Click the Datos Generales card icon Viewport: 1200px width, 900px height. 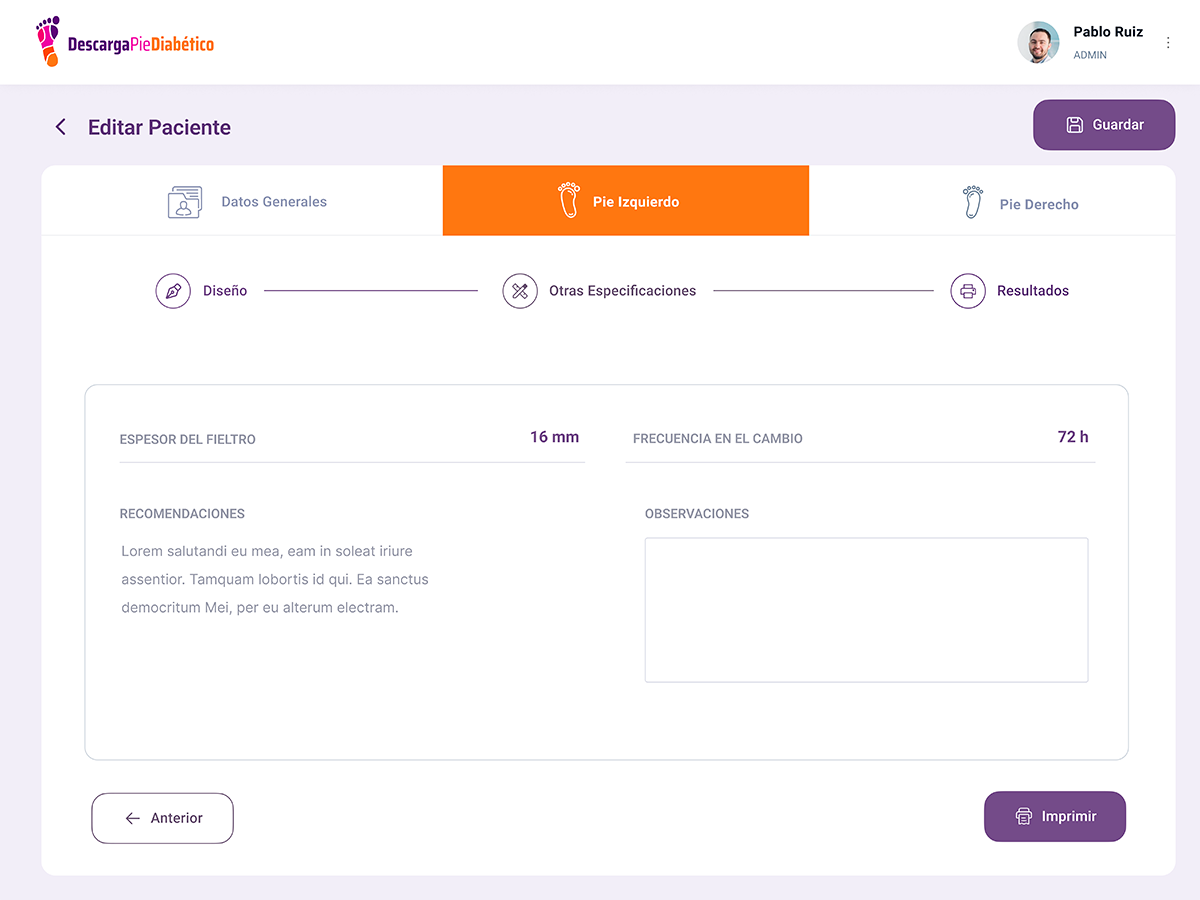point(185,202)
